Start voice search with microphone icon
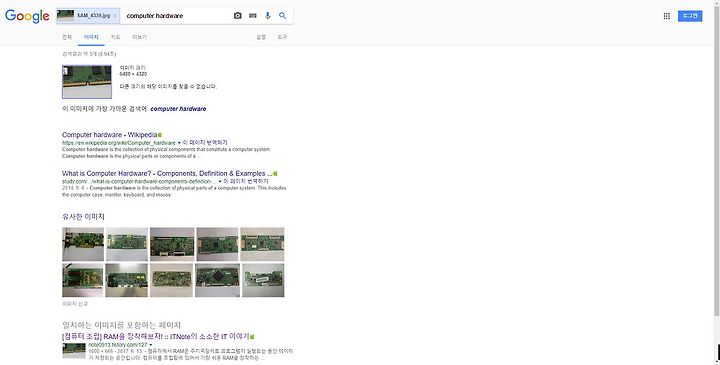The height and width of the screenshot is (365, 720). click(268, 16)
